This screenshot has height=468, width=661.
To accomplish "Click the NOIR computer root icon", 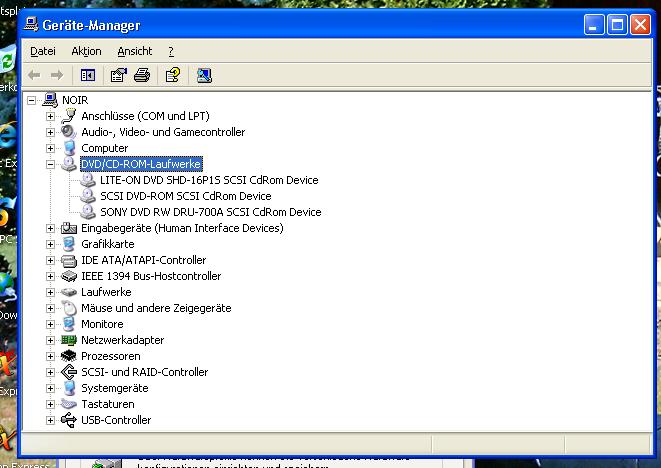I will 50,100.
